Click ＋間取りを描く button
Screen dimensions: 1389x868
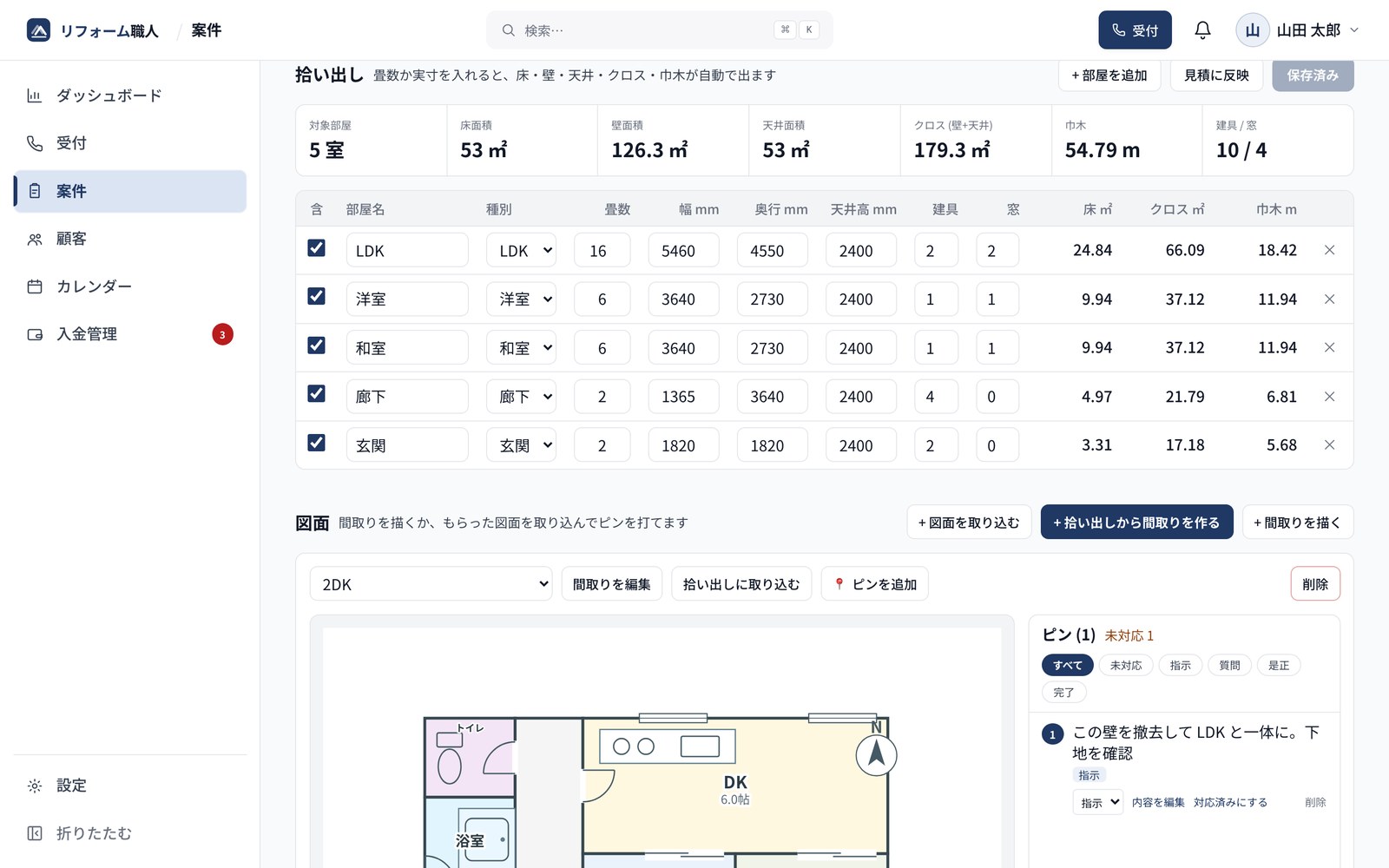tap(1297, 522)
